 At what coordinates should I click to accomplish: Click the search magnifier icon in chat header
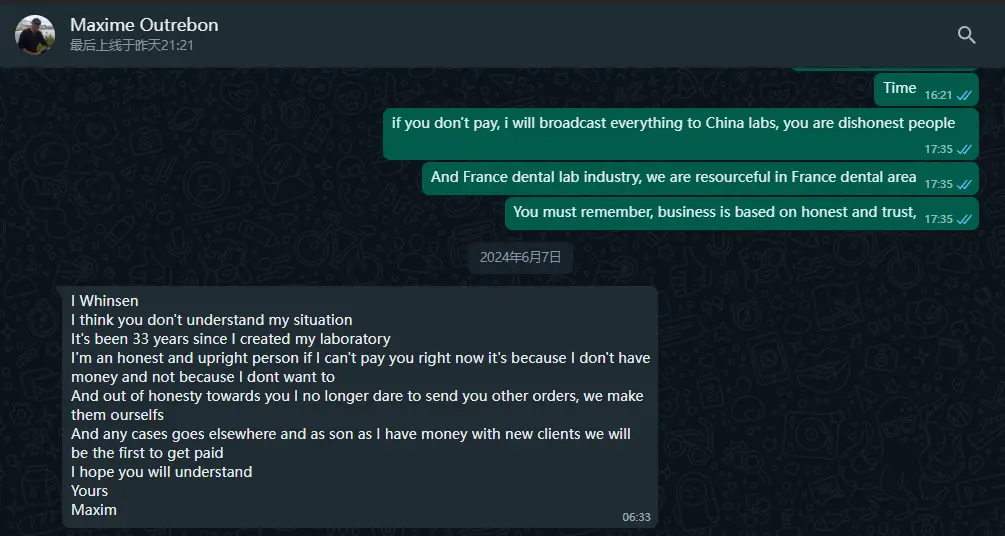[967, 35]
